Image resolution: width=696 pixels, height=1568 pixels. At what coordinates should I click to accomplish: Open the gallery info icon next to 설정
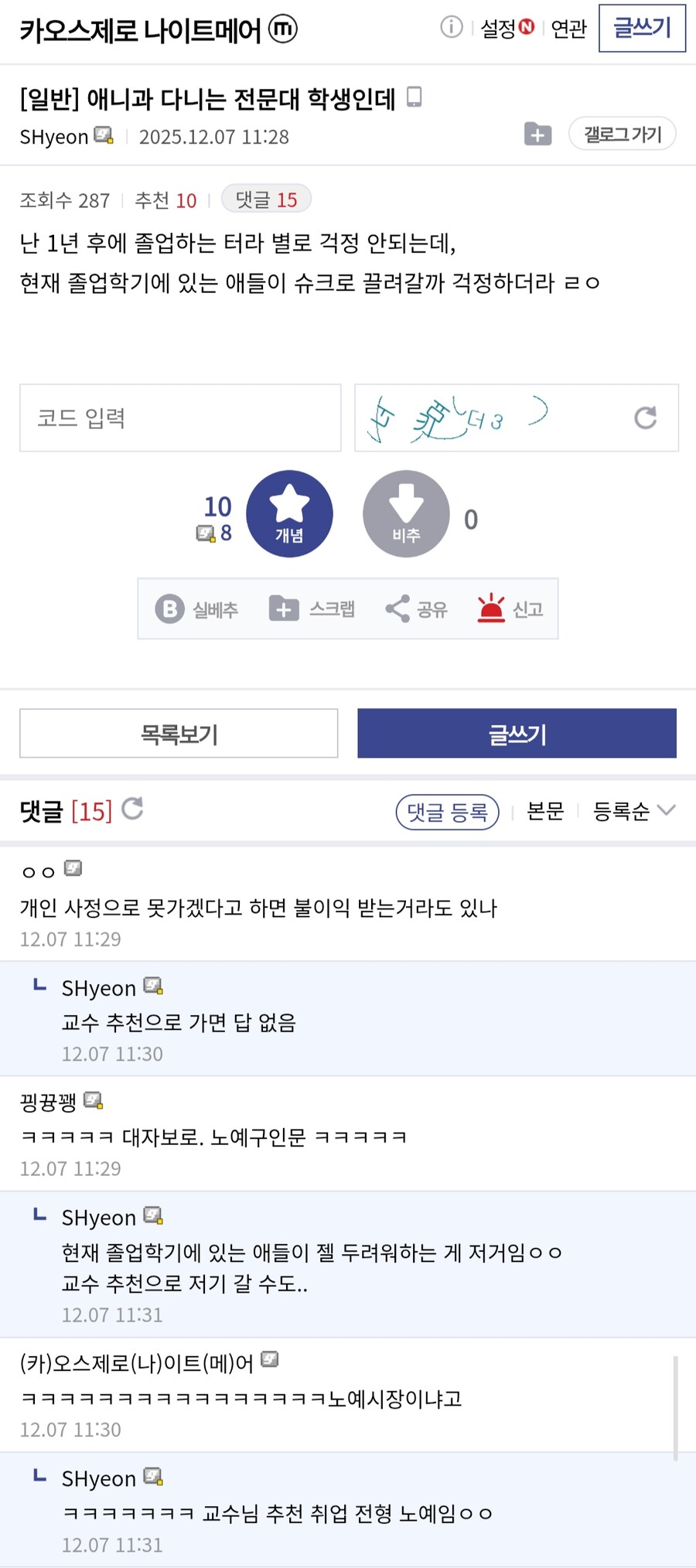tap(451, 27)
